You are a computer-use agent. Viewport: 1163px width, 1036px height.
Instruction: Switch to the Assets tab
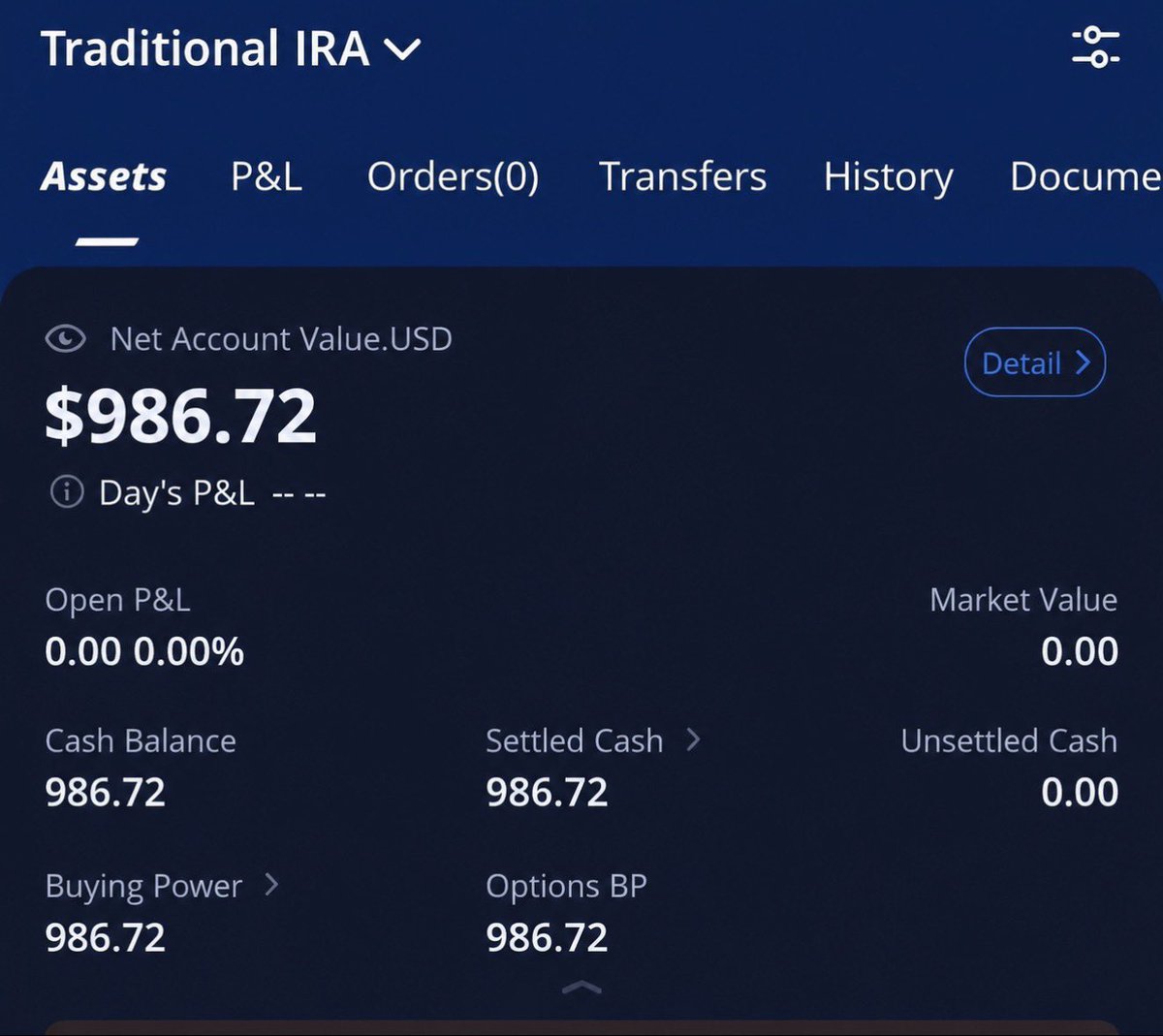pyautogui.click(x=104, y=177)
